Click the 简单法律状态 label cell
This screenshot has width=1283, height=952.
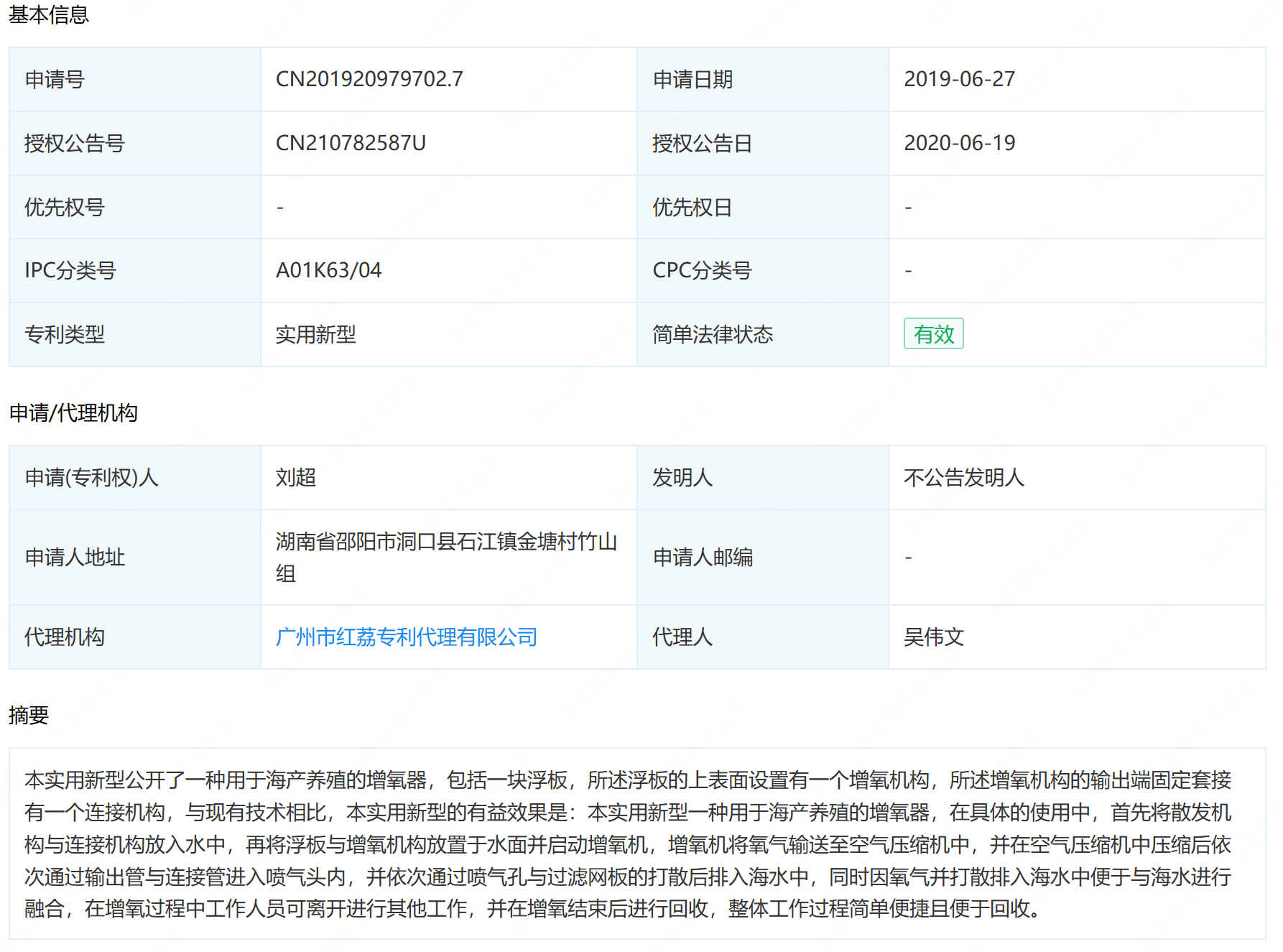coord(763,334)
